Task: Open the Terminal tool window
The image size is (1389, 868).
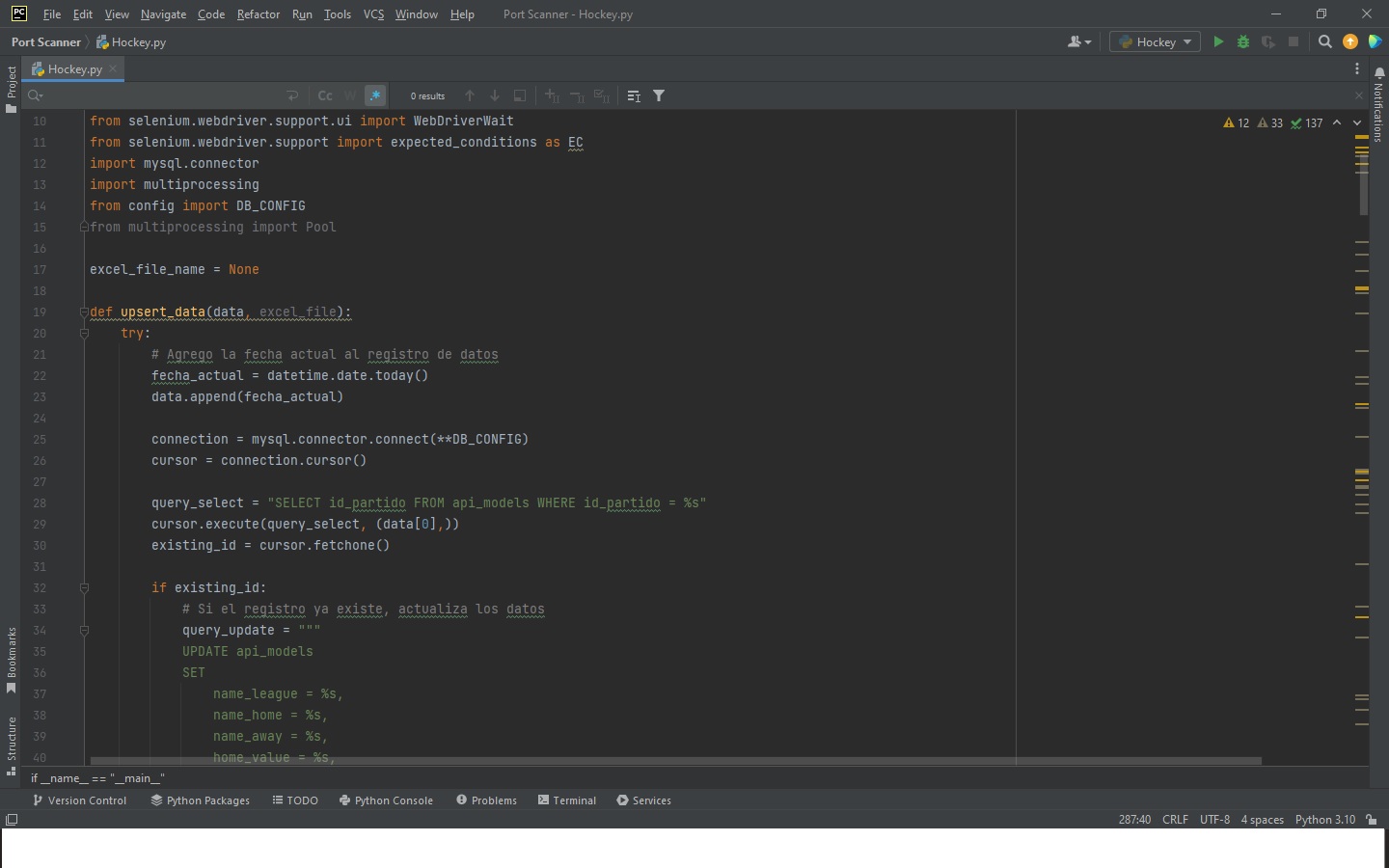Action: pyautogui.click(x=567, y=800)
